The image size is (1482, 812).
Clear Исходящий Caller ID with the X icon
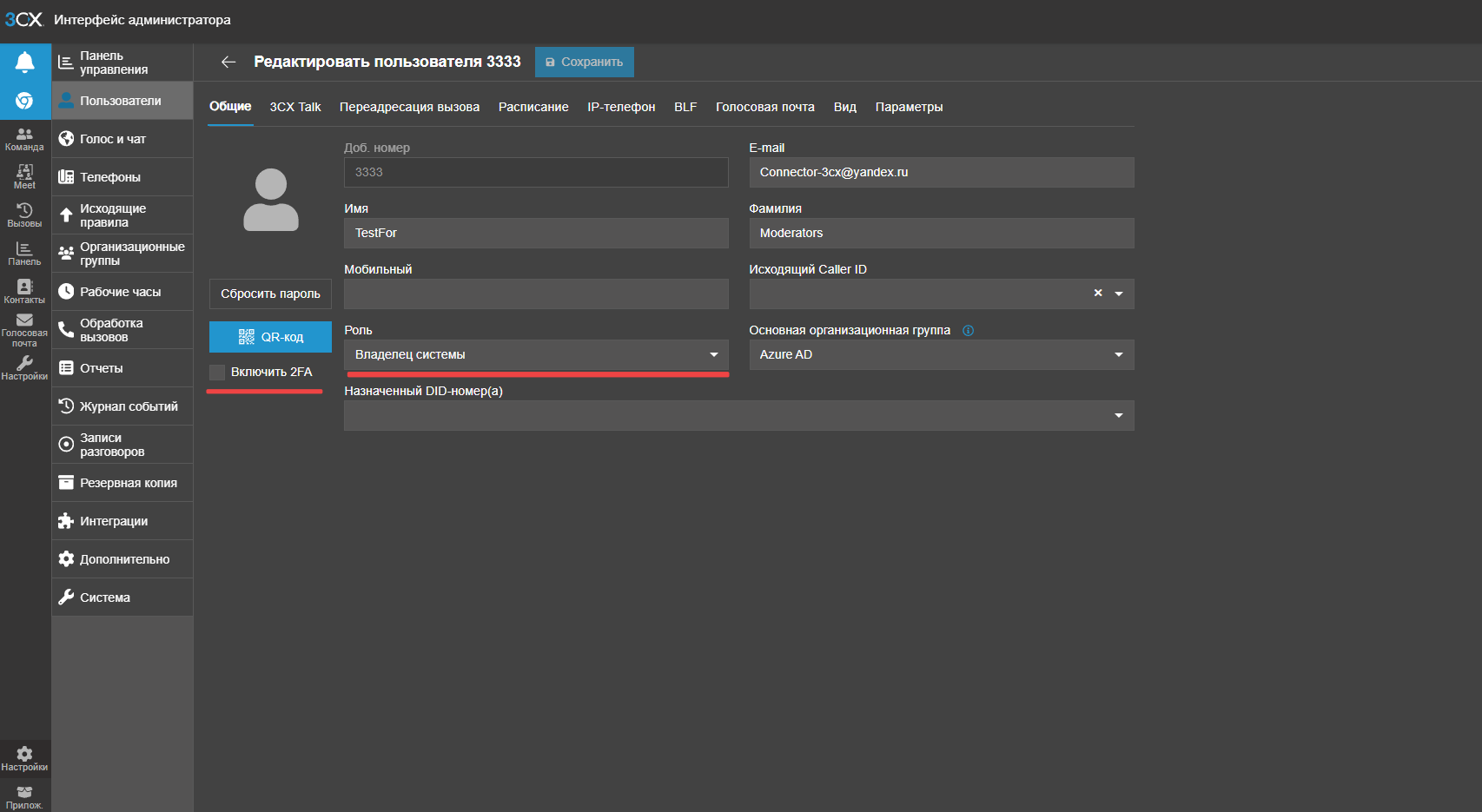coord(1098,293)
